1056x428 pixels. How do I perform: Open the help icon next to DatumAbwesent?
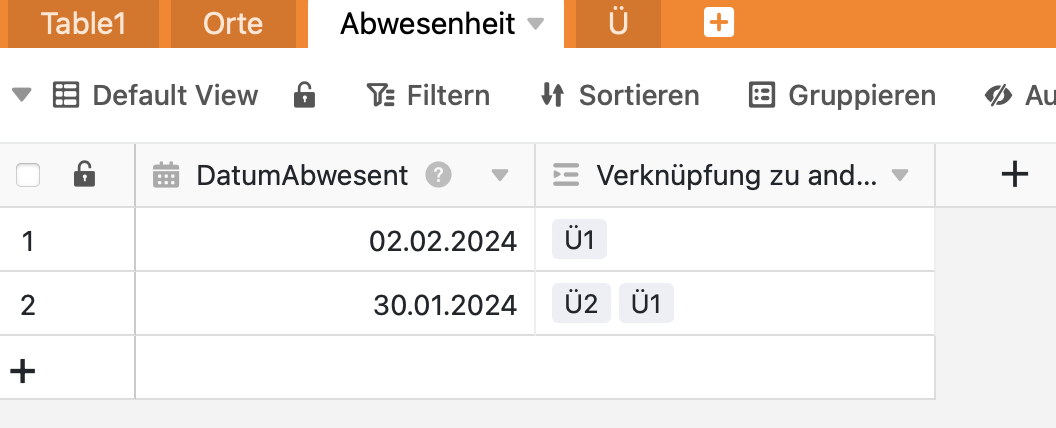[x=438, y=176]
